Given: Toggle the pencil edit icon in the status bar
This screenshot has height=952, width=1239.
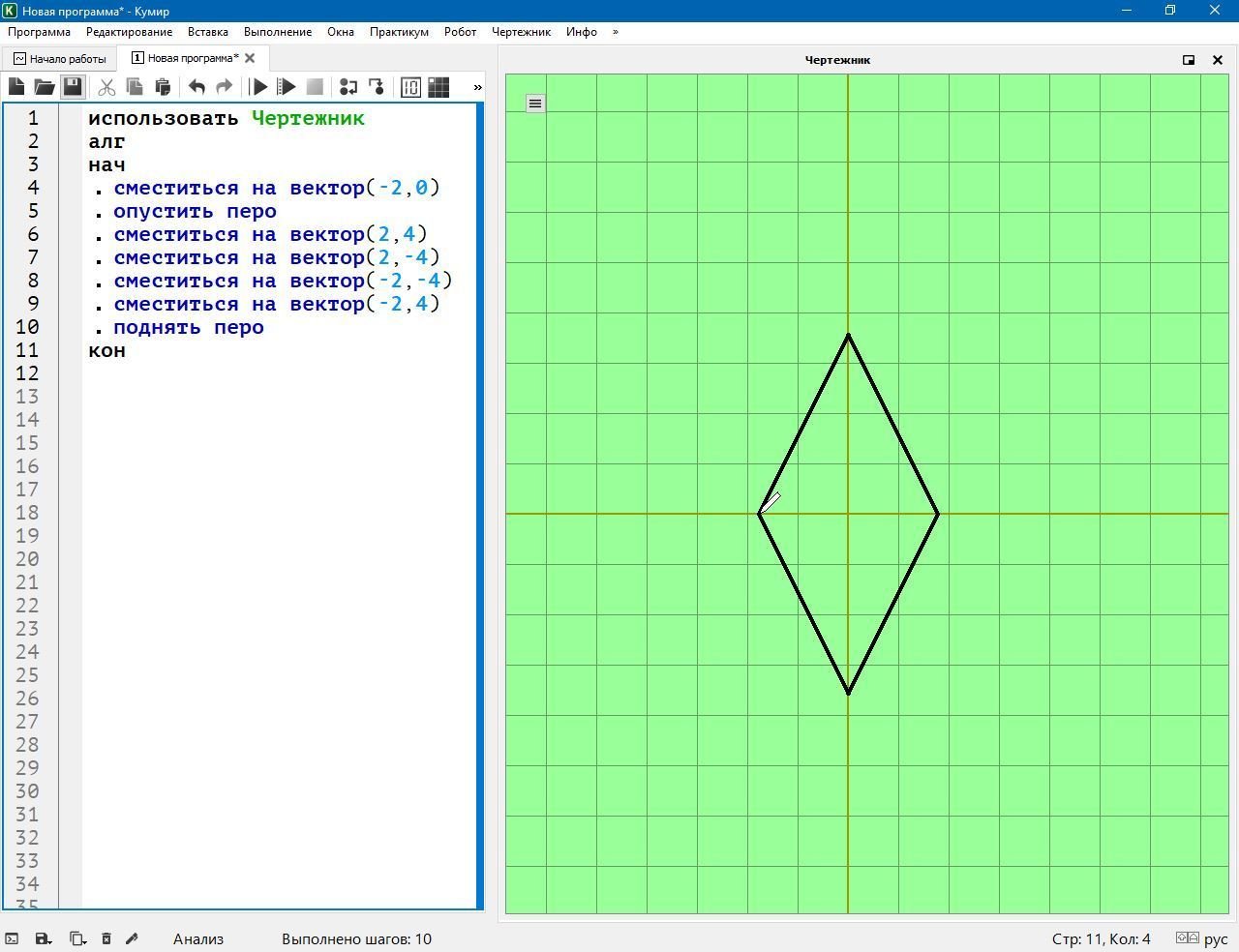Looking at the screenshot, I should tap(133, 938).
